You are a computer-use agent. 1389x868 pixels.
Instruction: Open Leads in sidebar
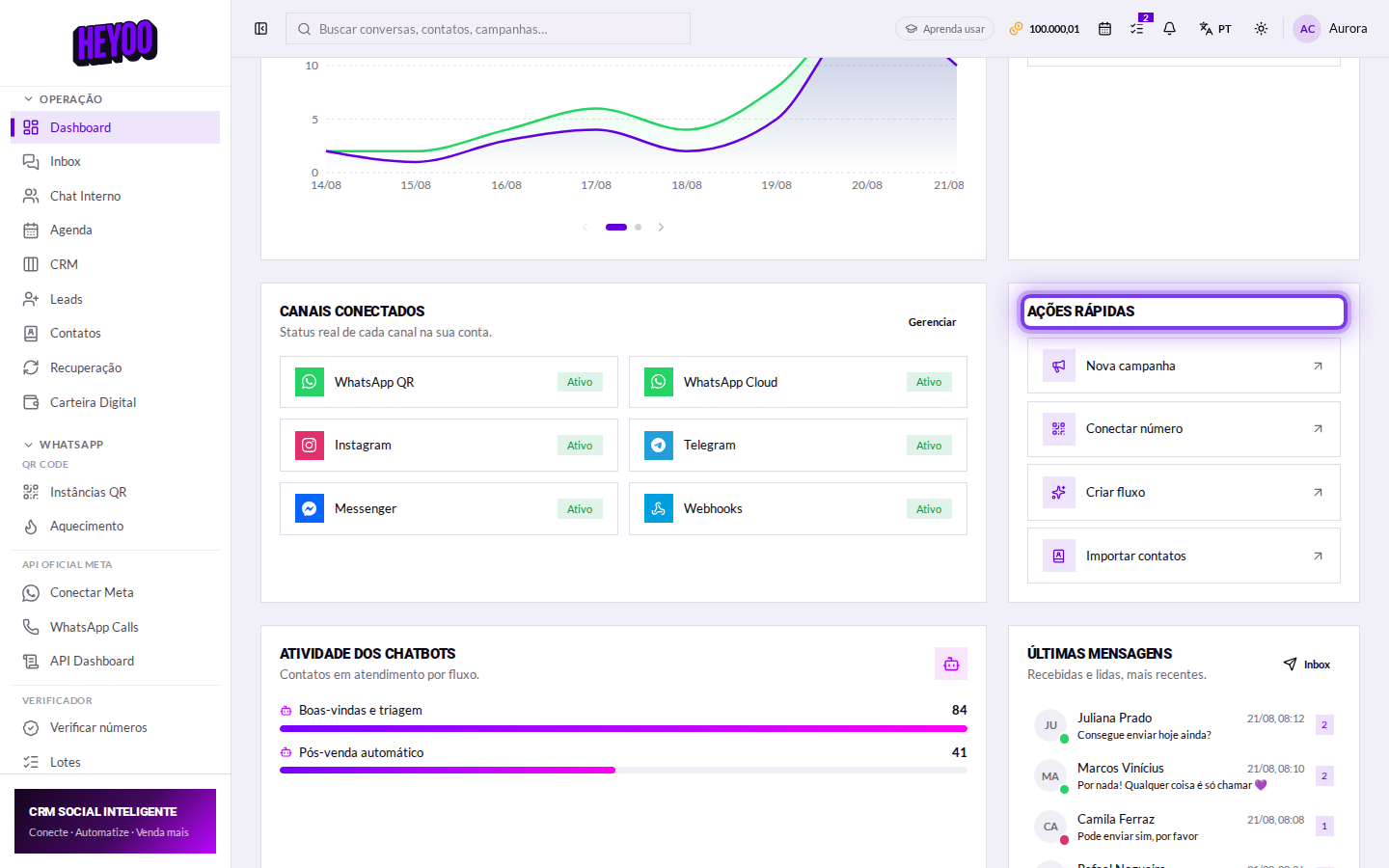pos(116,299)
